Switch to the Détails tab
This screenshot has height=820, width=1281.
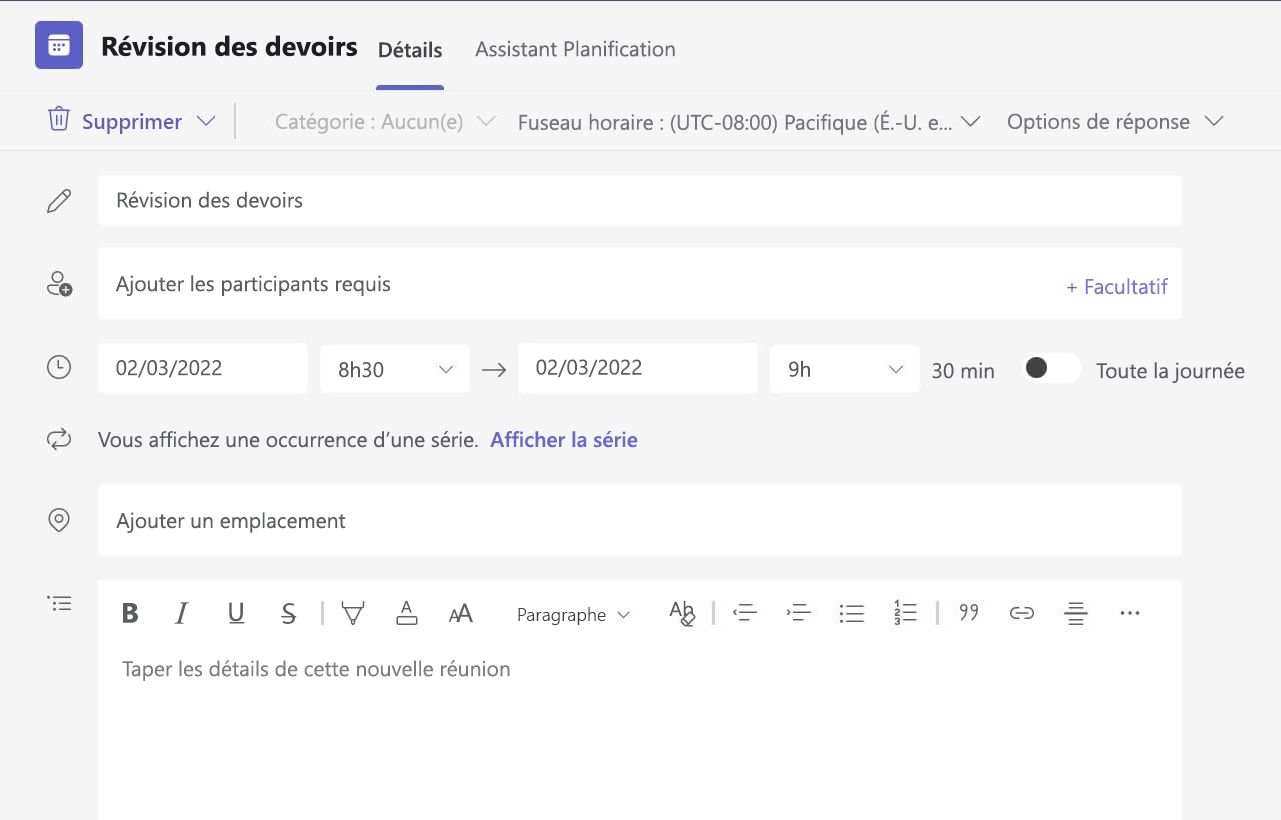[x=410, y=50]
